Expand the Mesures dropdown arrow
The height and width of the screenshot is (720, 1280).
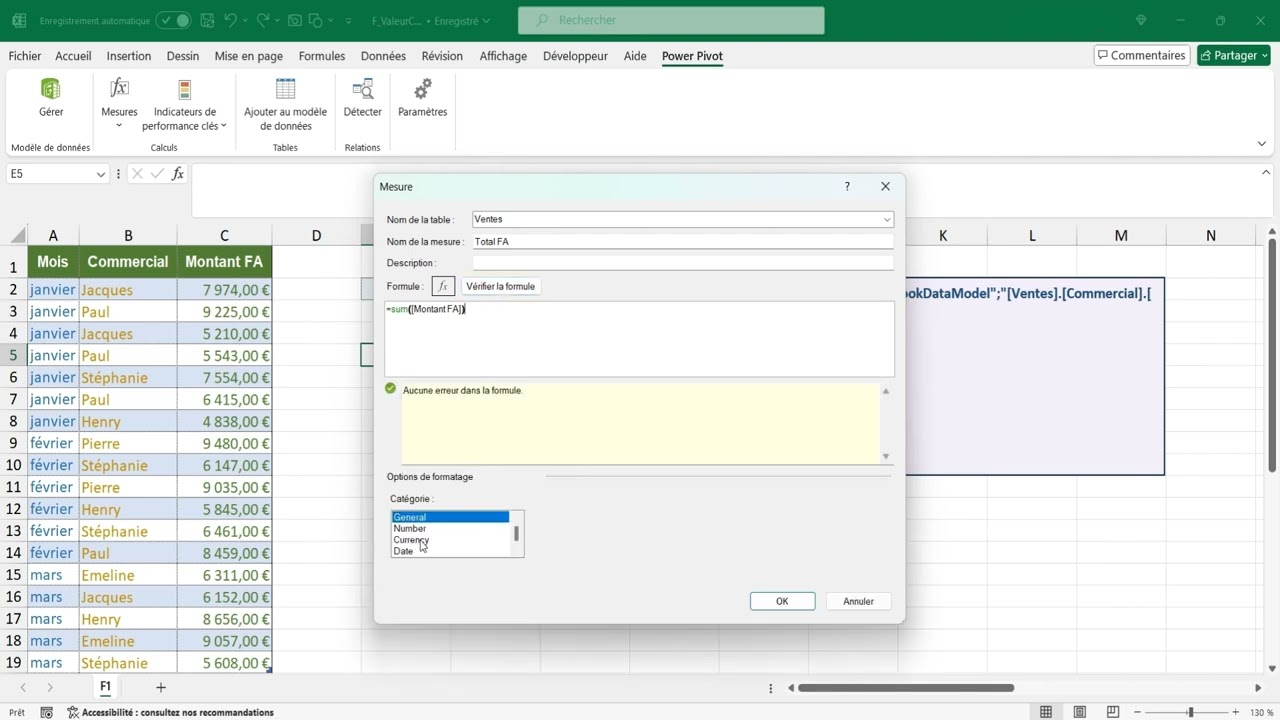click(119, 126)
